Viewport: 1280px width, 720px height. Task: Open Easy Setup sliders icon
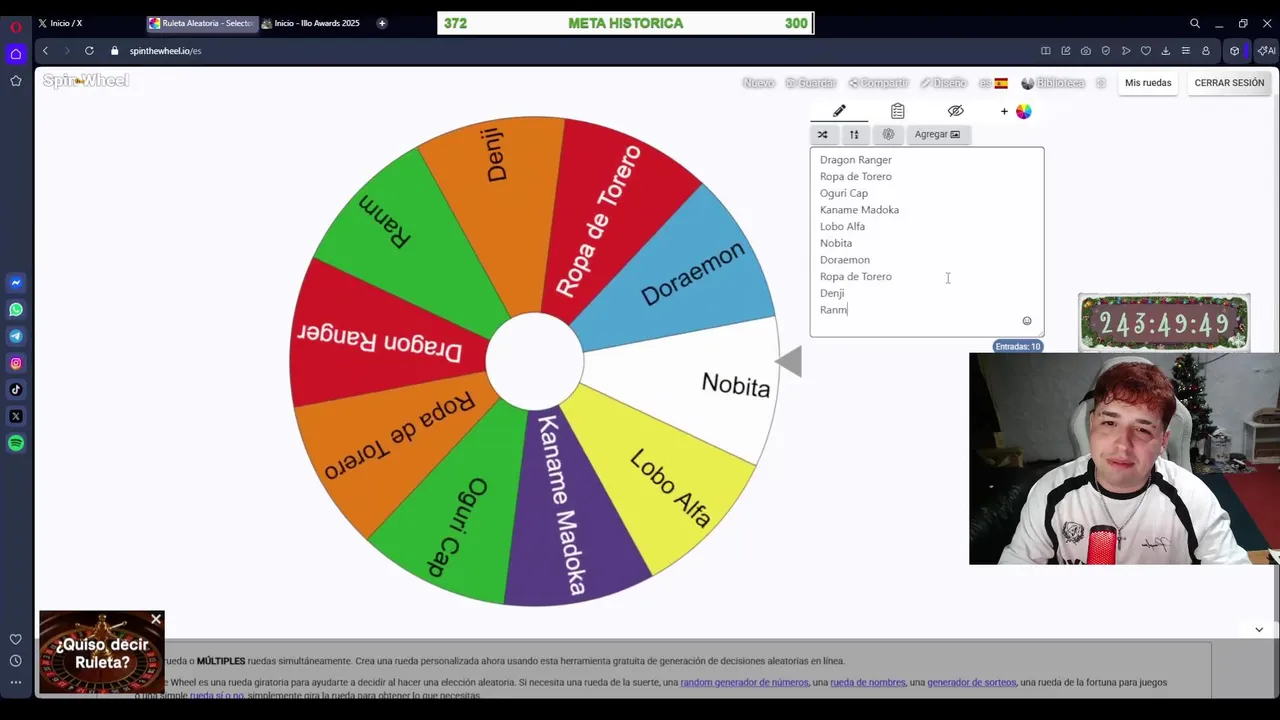click(1186, 51)
